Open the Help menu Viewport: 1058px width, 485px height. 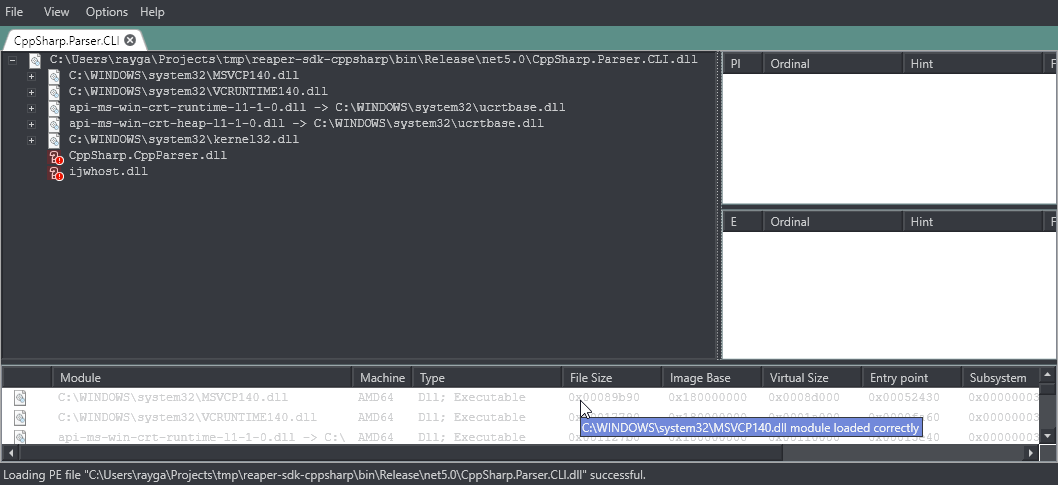point(152,11)
